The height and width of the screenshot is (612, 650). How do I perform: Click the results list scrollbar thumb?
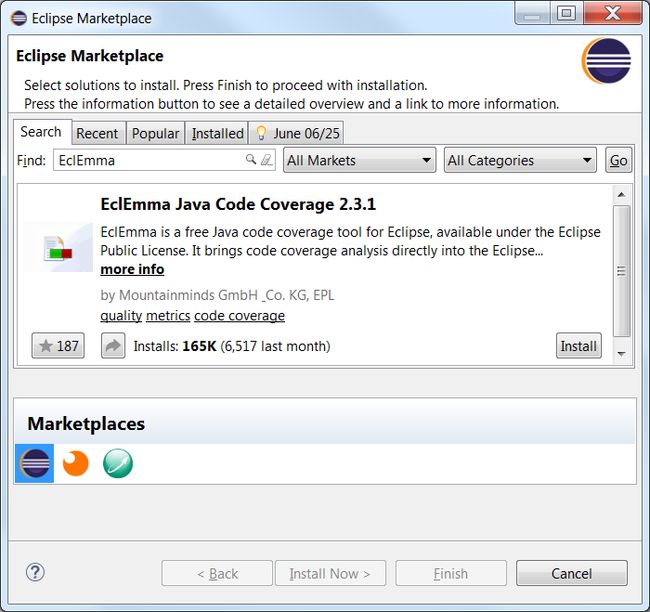point(621,271)
